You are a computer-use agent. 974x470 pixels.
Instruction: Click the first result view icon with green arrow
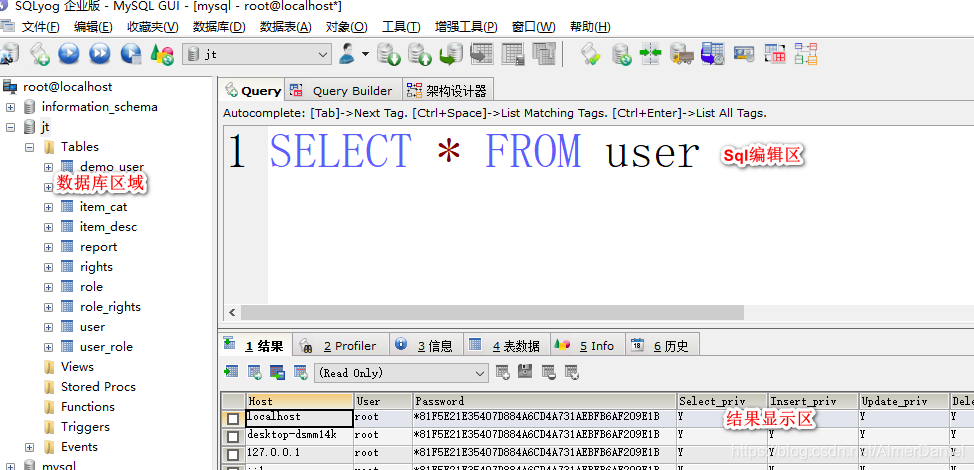tap(231, 372)
